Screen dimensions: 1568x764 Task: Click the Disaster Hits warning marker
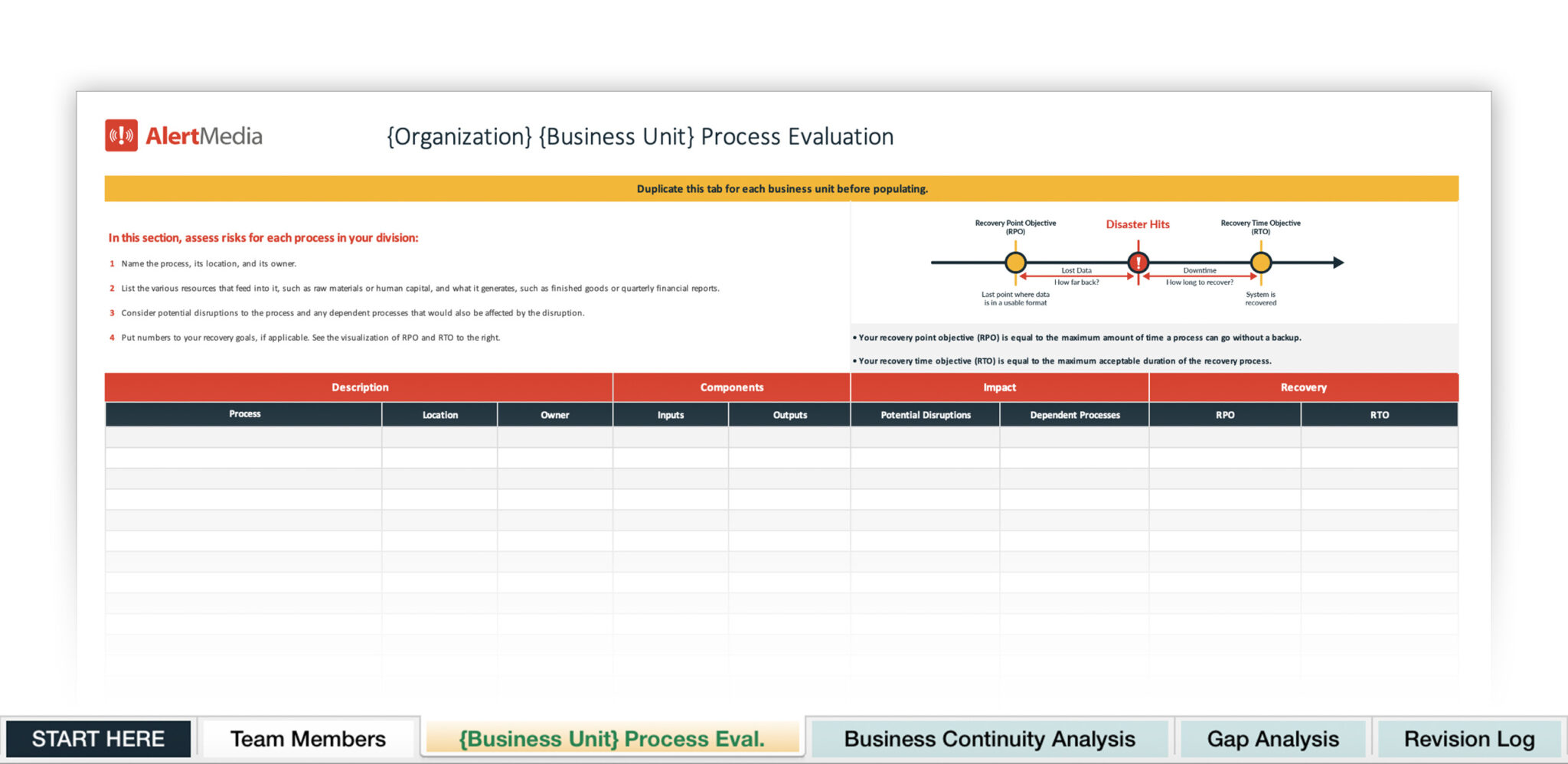[x=1138, y=263]
